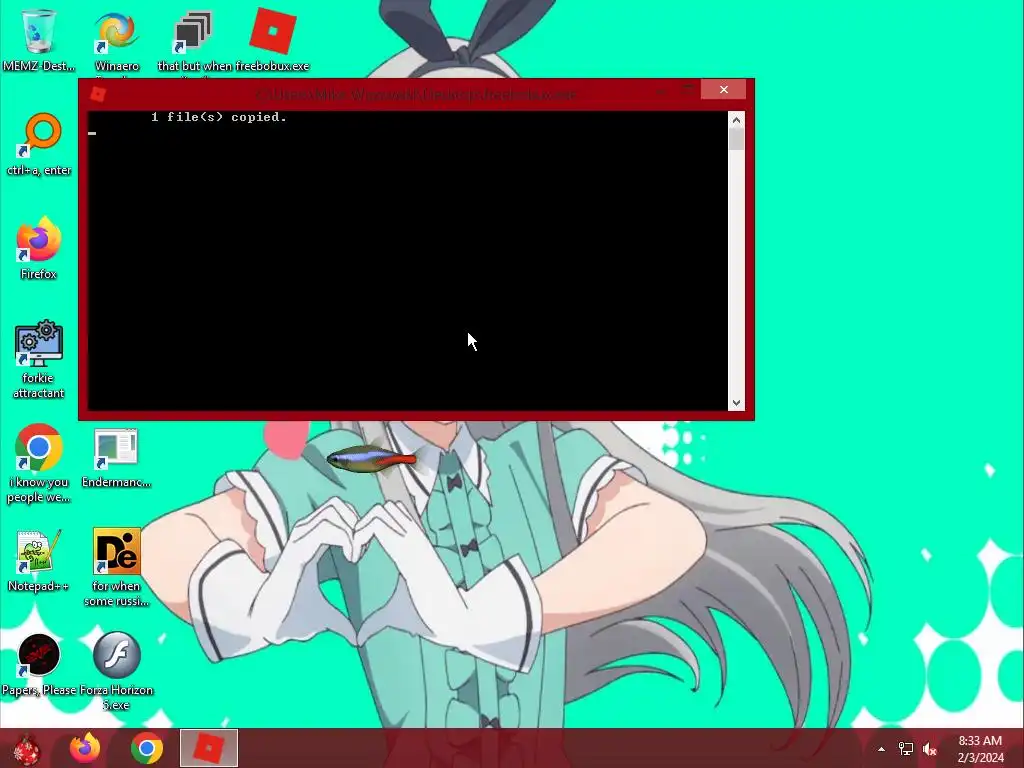
Task: Open Chrome from the taskbar
Action: click(x=147, y=748)
